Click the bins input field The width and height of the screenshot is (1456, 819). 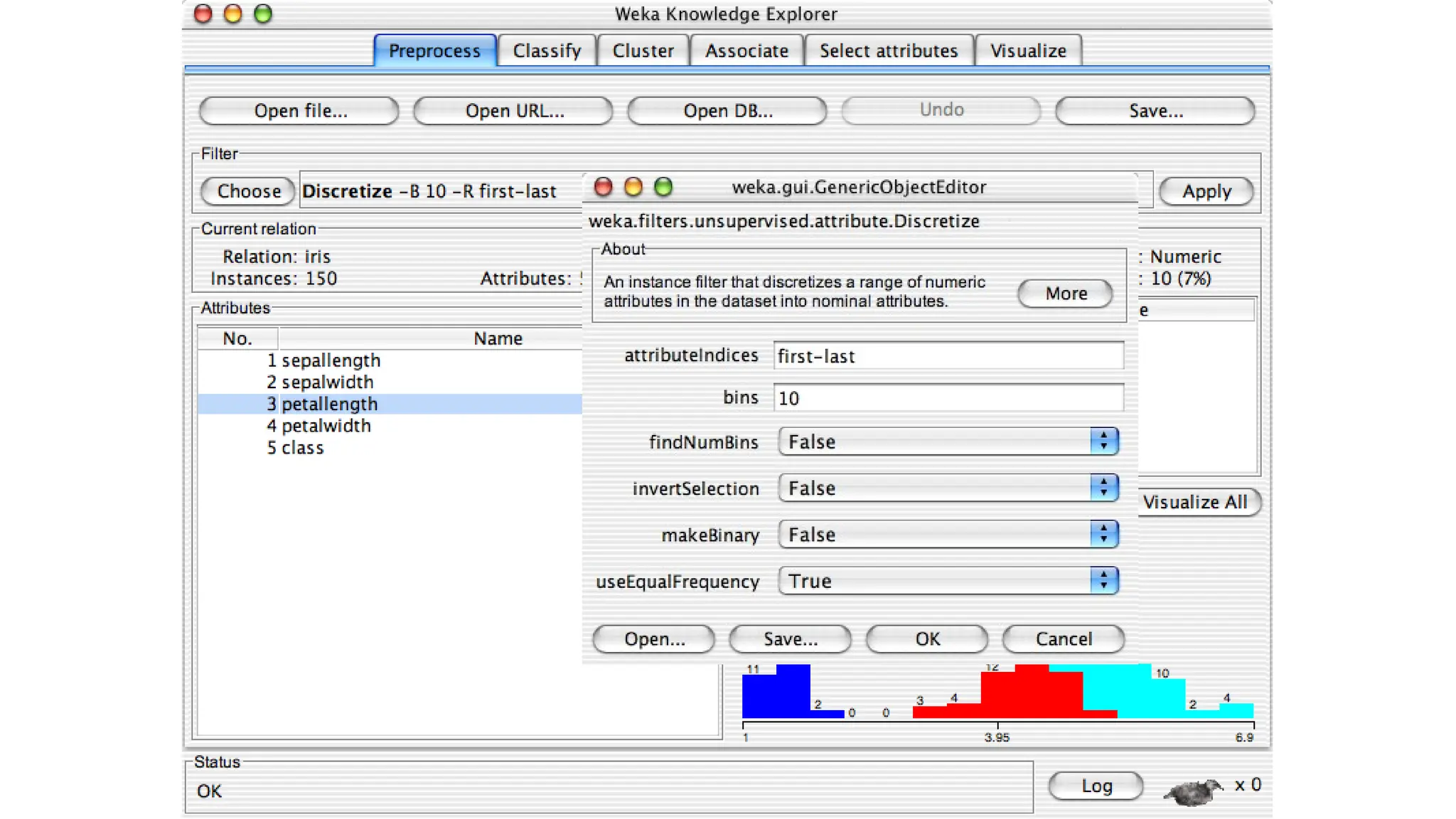[948, 397]
